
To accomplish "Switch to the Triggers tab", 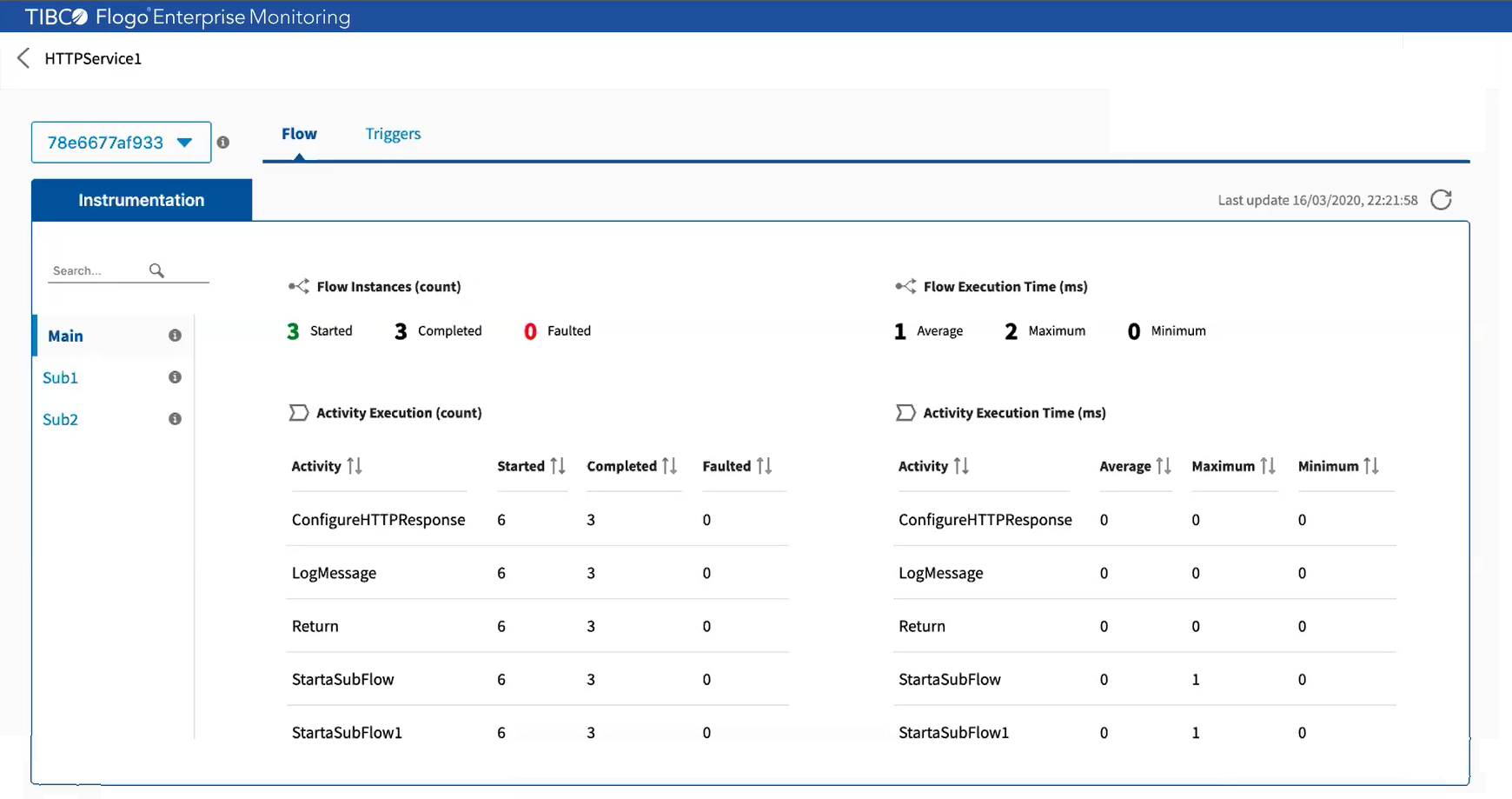I will point(393,134).
